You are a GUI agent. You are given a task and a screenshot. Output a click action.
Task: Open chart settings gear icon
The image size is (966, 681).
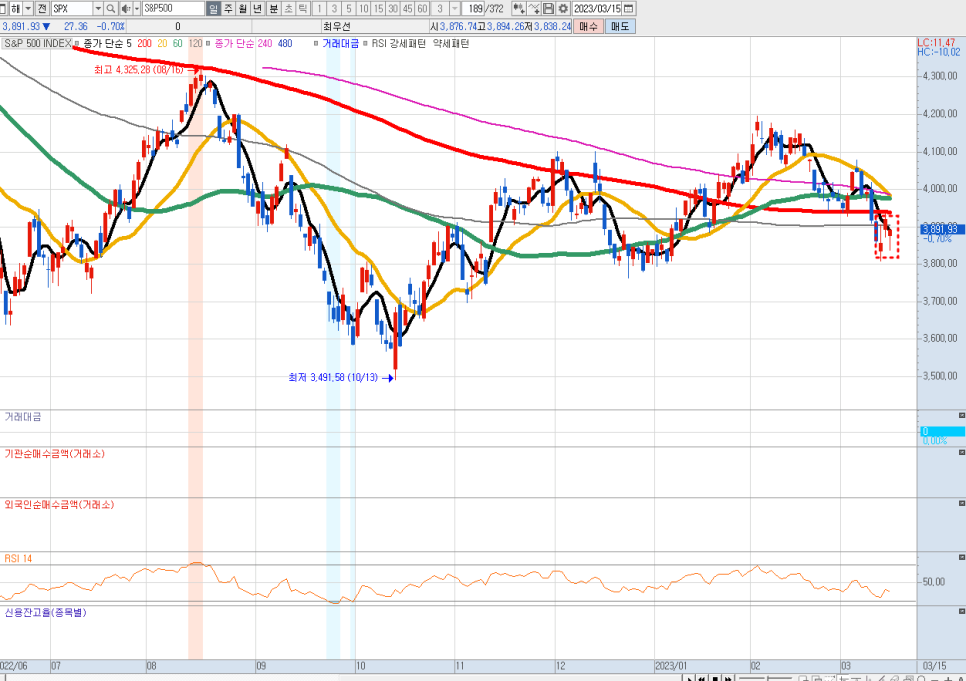[x=563, y=9]
